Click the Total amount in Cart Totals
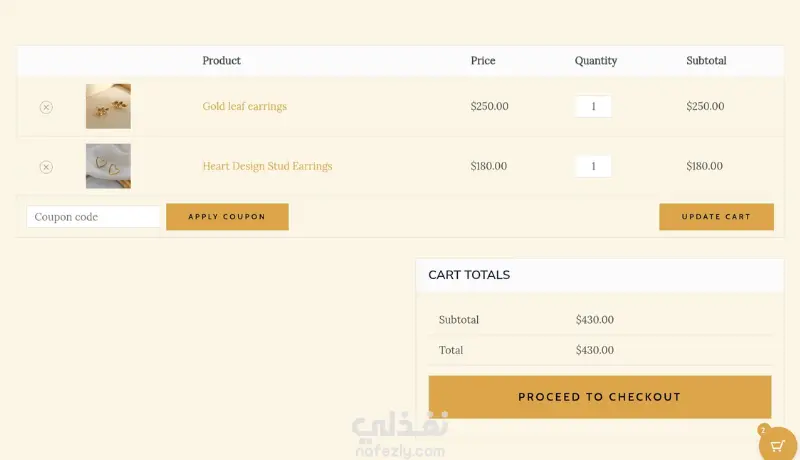The width and height of the screenshot is (800, 460). (594, 350)
